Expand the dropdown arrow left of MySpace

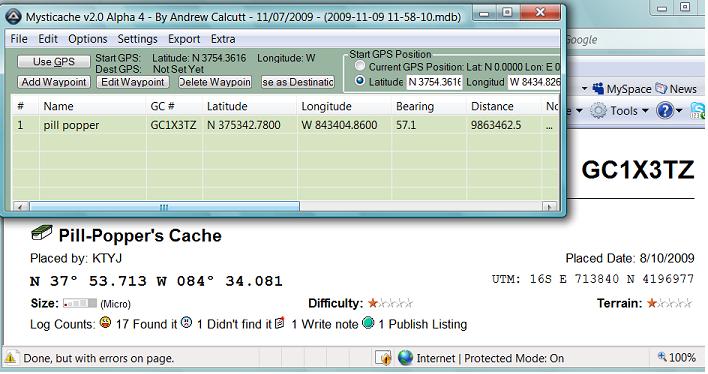click(584, 89)
